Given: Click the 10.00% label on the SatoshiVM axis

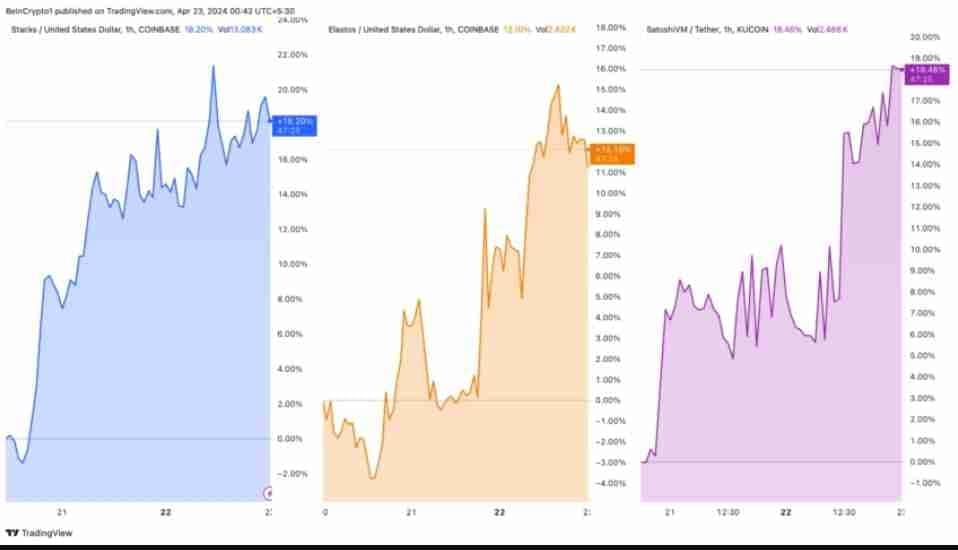Looking at the screenshot, I should click(x=926, y=249).
